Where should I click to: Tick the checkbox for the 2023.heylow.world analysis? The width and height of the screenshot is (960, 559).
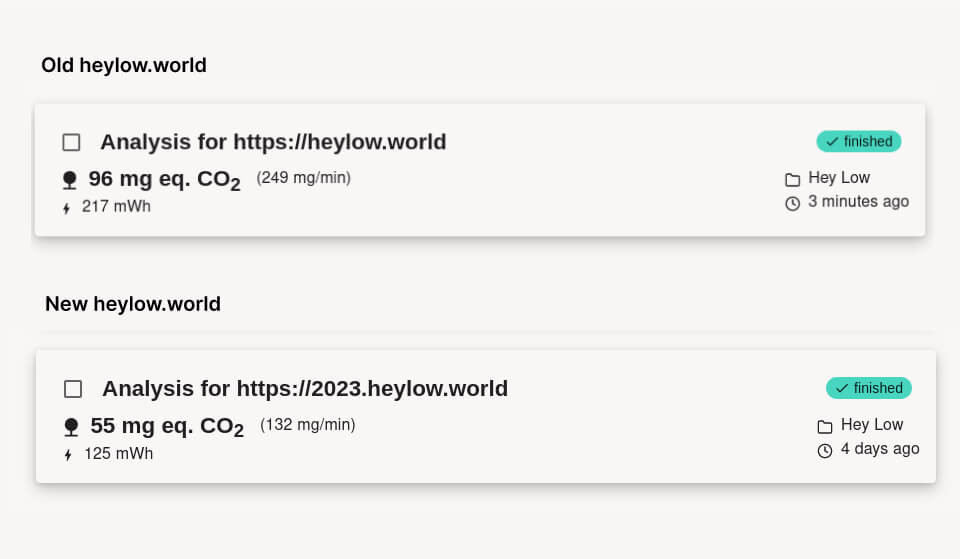tap(73, 389)
